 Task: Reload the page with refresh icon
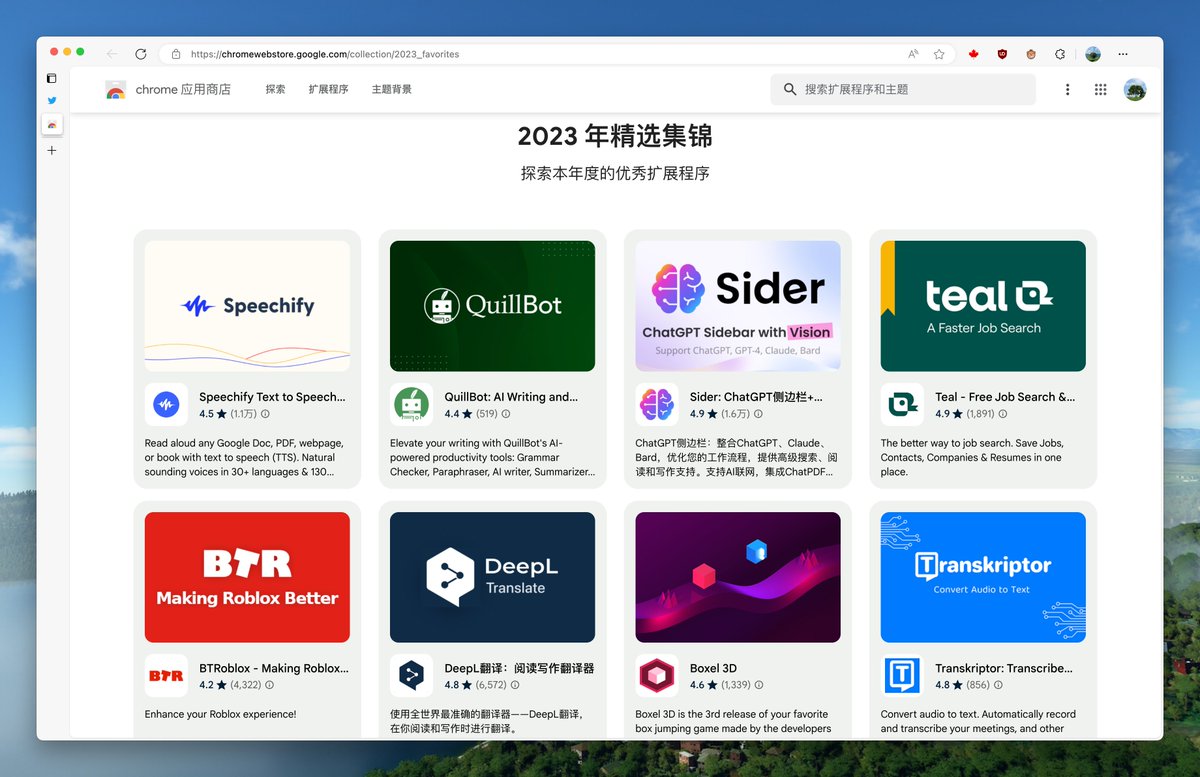tap(141, 54)
